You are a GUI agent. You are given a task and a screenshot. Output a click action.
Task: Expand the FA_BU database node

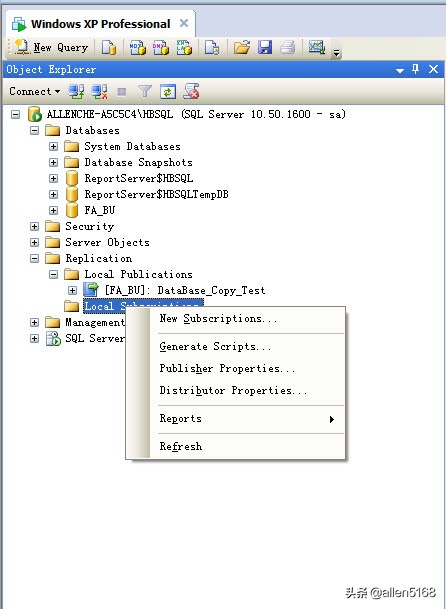[x=54, y=210]
